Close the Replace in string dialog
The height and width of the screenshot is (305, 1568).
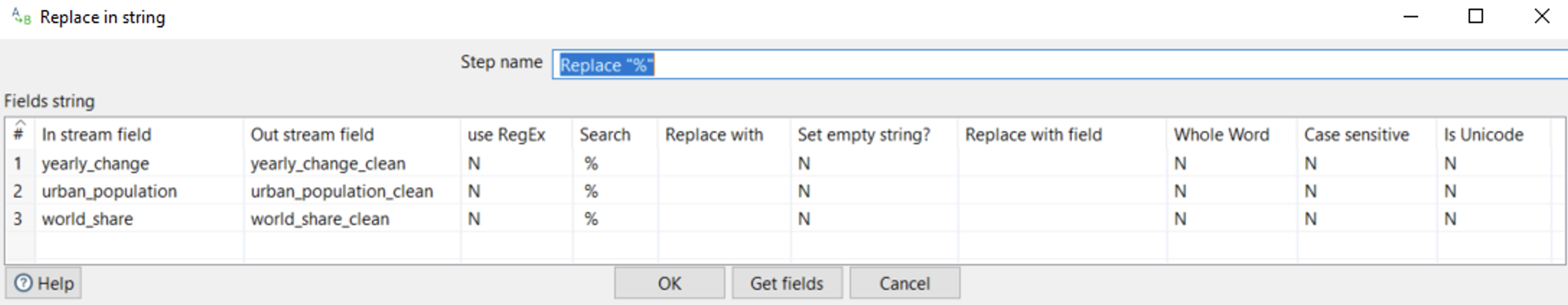tap(1541, 16)
